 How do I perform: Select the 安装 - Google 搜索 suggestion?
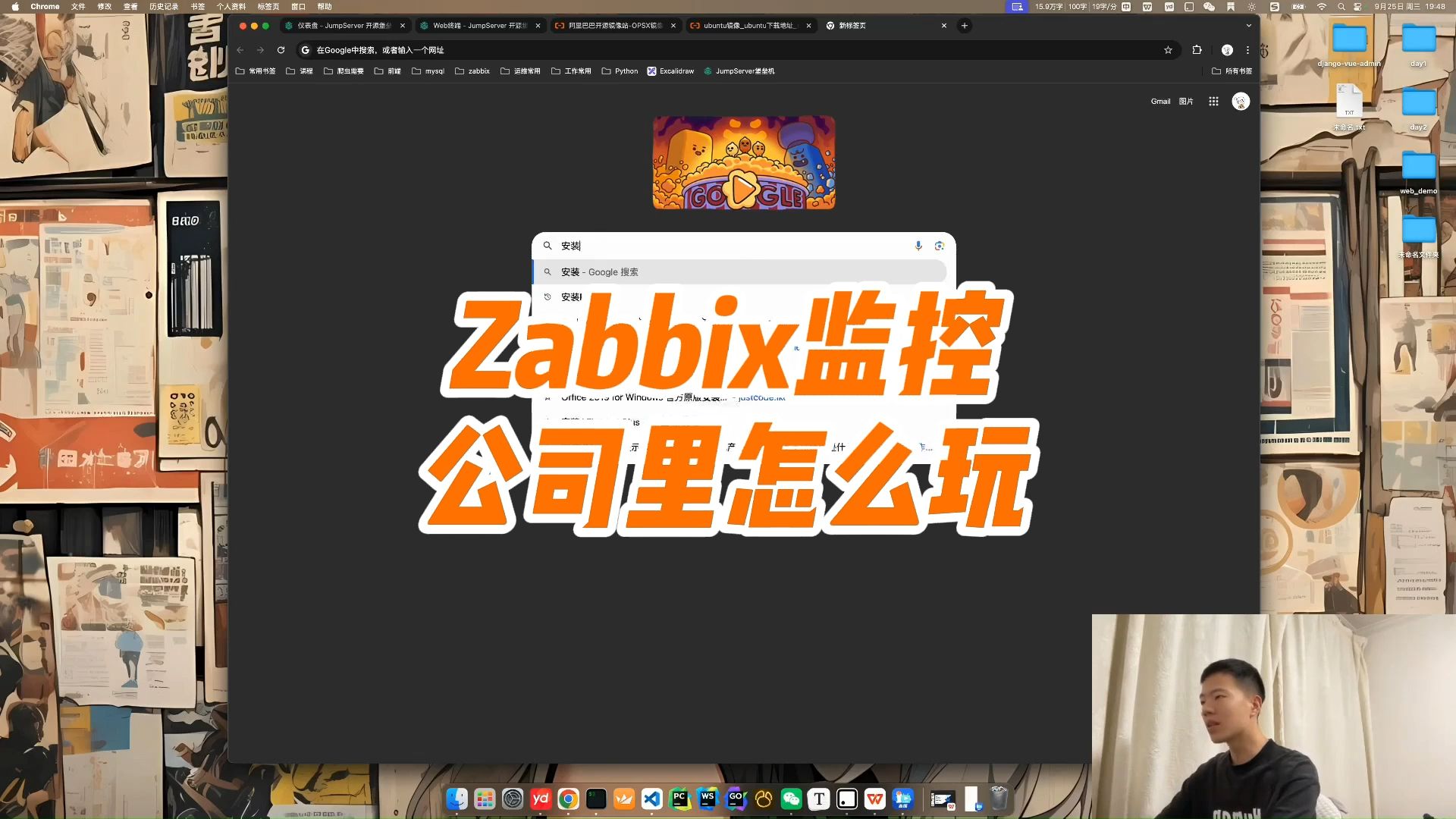(x=740, y=271)
